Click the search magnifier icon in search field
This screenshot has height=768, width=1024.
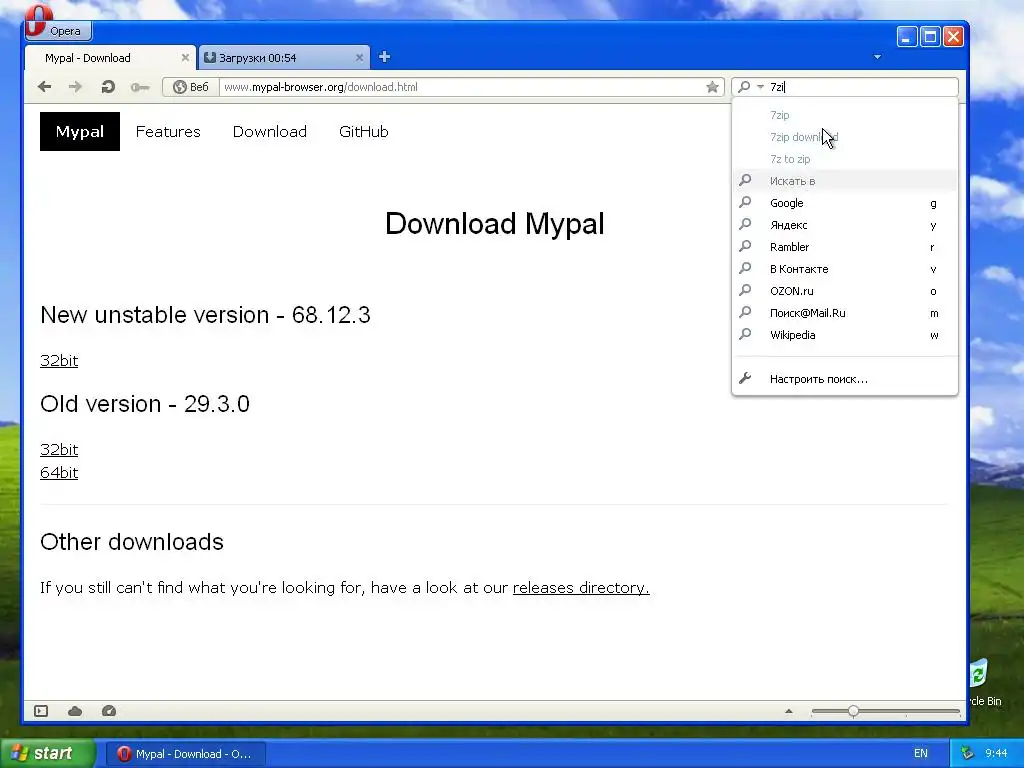(744, 87)
